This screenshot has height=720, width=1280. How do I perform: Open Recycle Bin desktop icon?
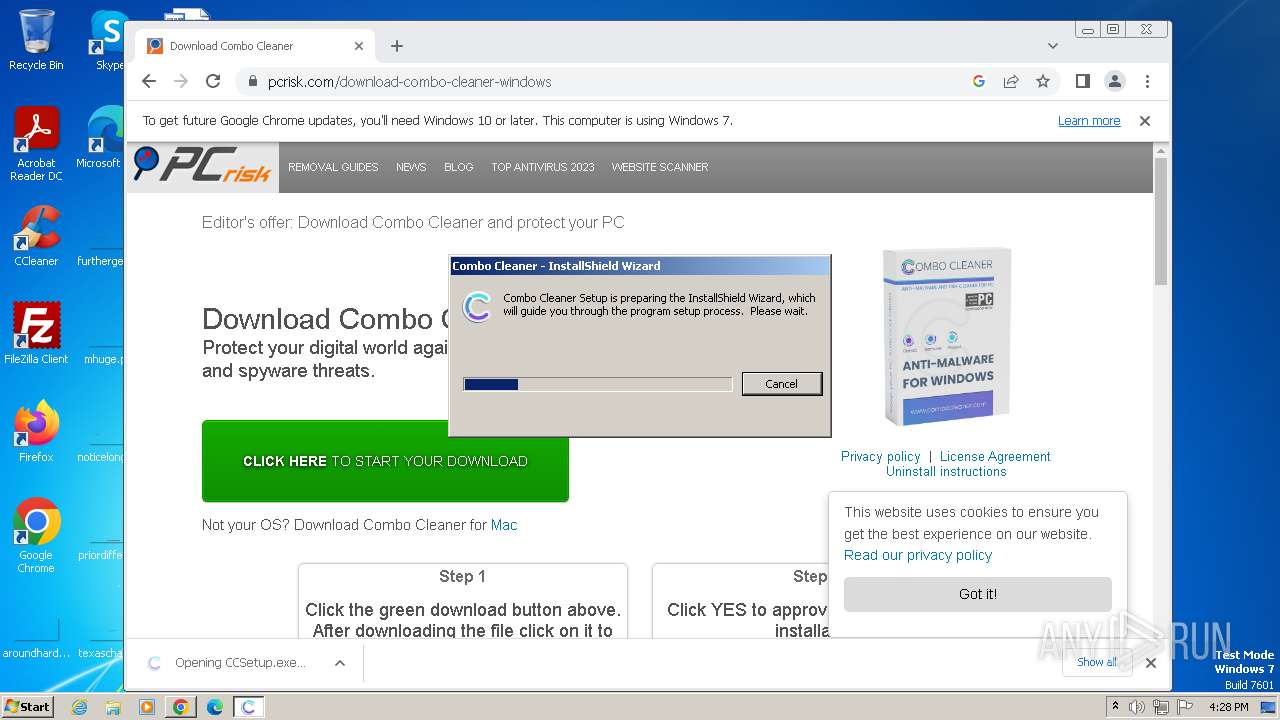click(x=36, y=40)
